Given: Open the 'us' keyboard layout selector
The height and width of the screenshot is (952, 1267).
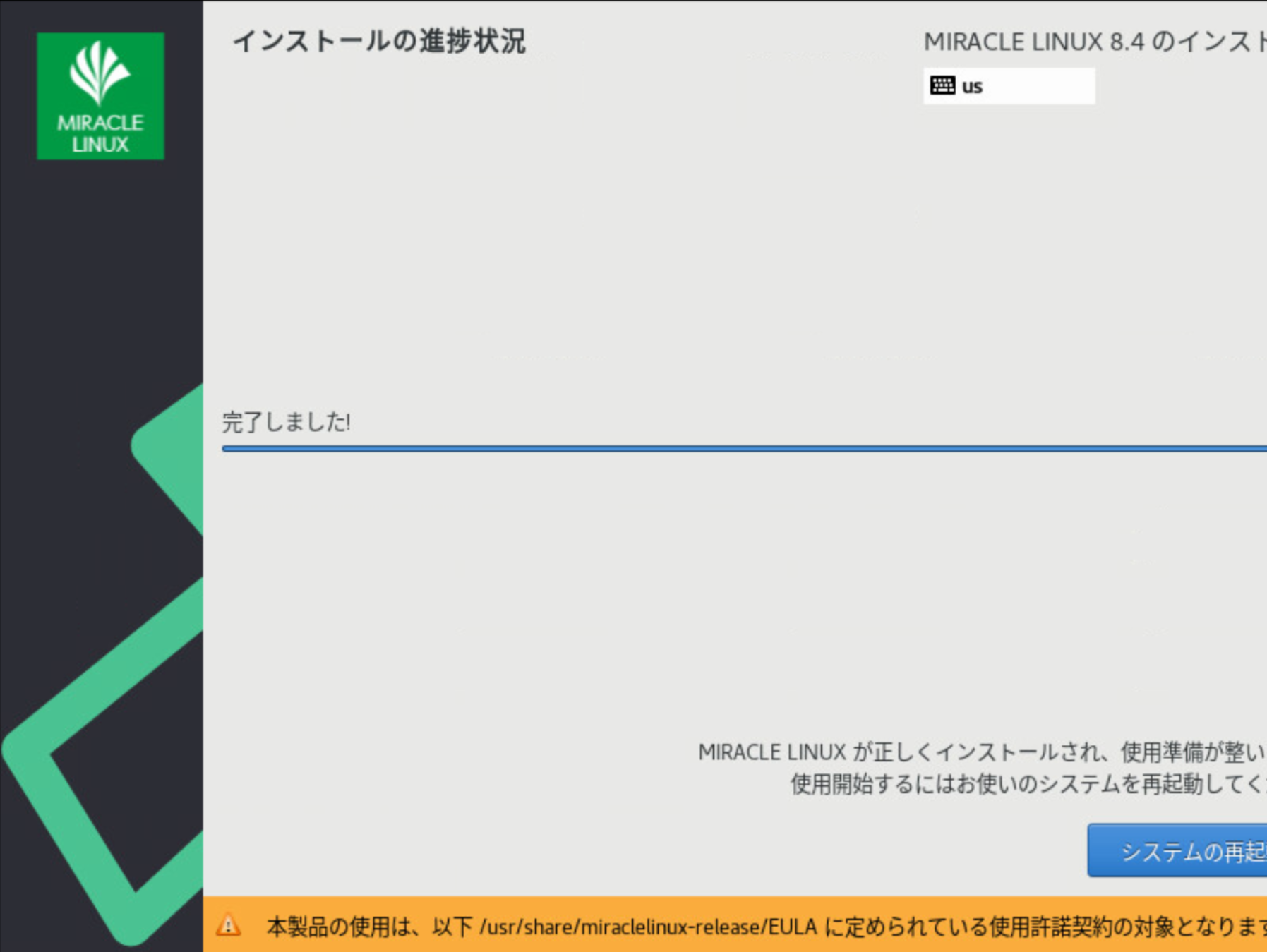Looking at the screenshot, I should pyautogui.click(x=1009, y=85).
